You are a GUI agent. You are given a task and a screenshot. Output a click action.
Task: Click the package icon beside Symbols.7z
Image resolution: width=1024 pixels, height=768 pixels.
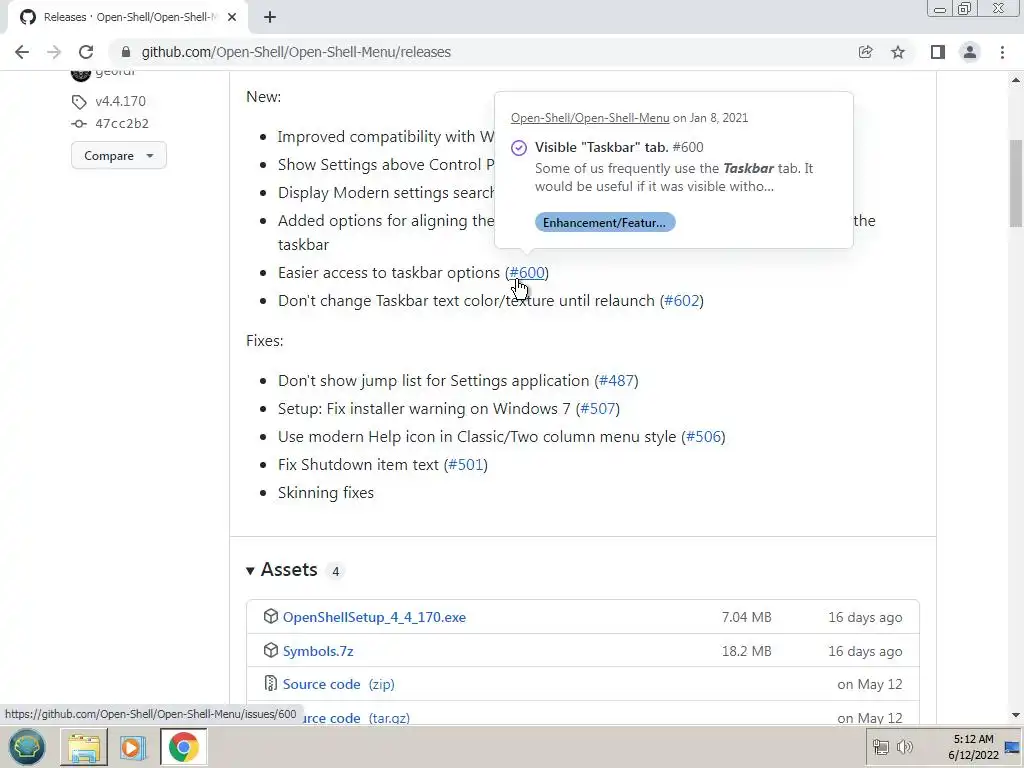pyautogui.click(x=270, y=650)
